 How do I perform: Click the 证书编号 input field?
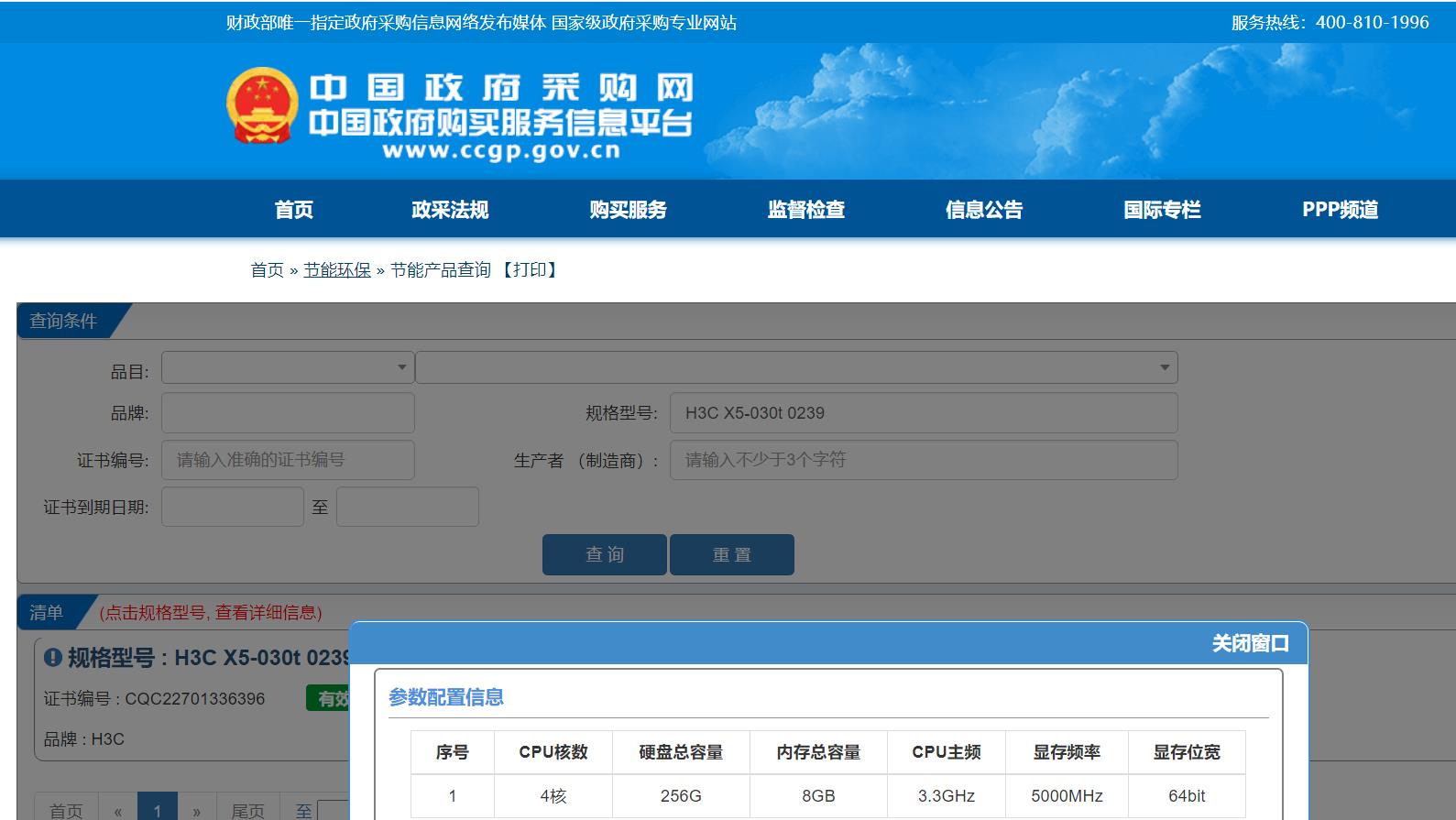[x=288, y=460]
